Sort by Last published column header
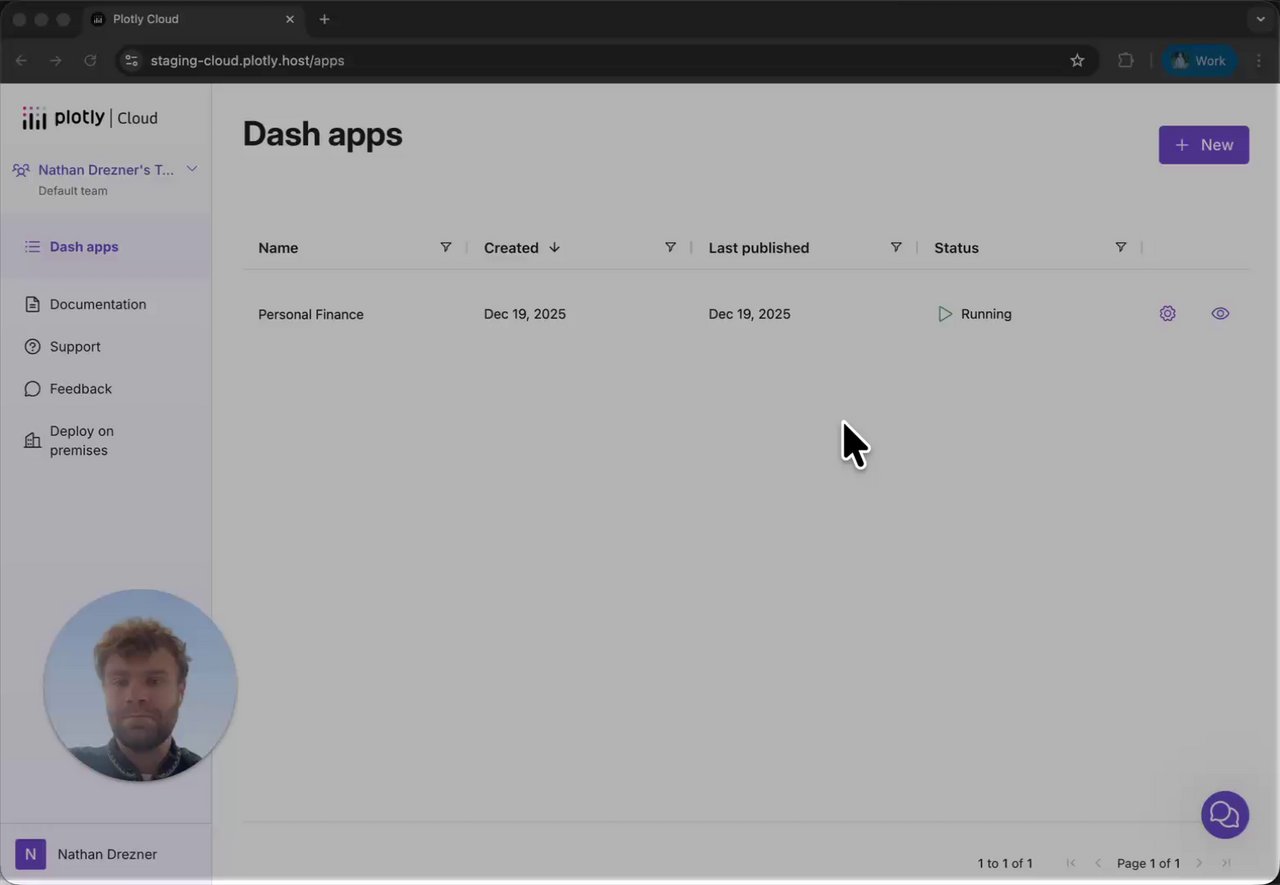This screenshot has height=885, width=1280. (759, 248)
